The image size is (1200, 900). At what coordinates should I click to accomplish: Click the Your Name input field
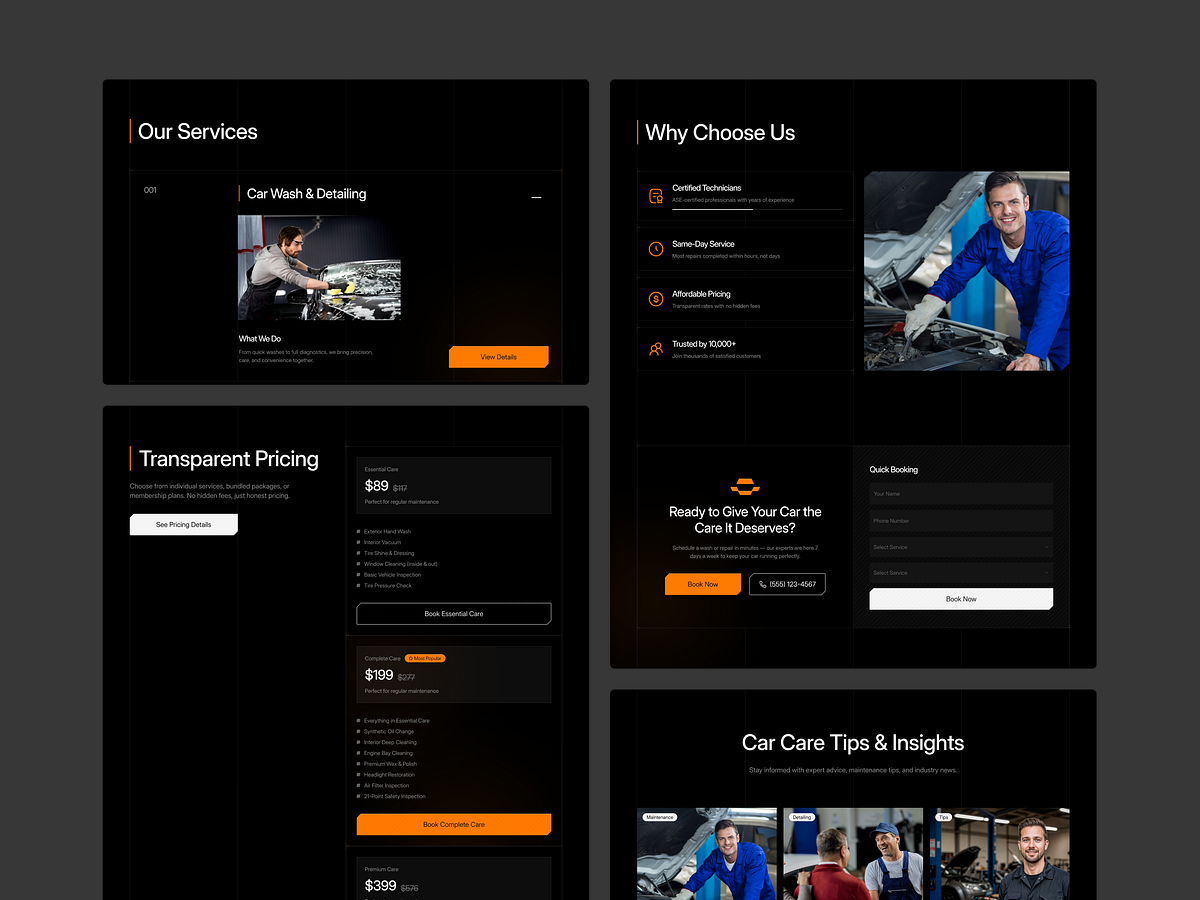pyautogui.click(x=960, y=493)
